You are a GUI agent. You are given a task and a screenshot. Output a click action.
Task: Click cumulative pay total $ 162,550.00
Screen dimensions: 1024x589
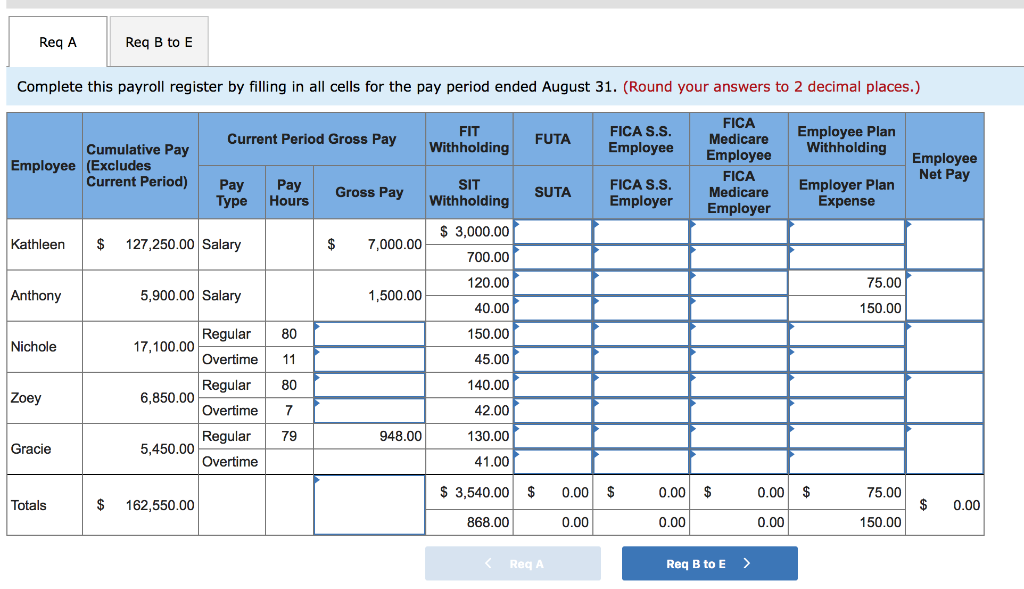tap(145, 505)
